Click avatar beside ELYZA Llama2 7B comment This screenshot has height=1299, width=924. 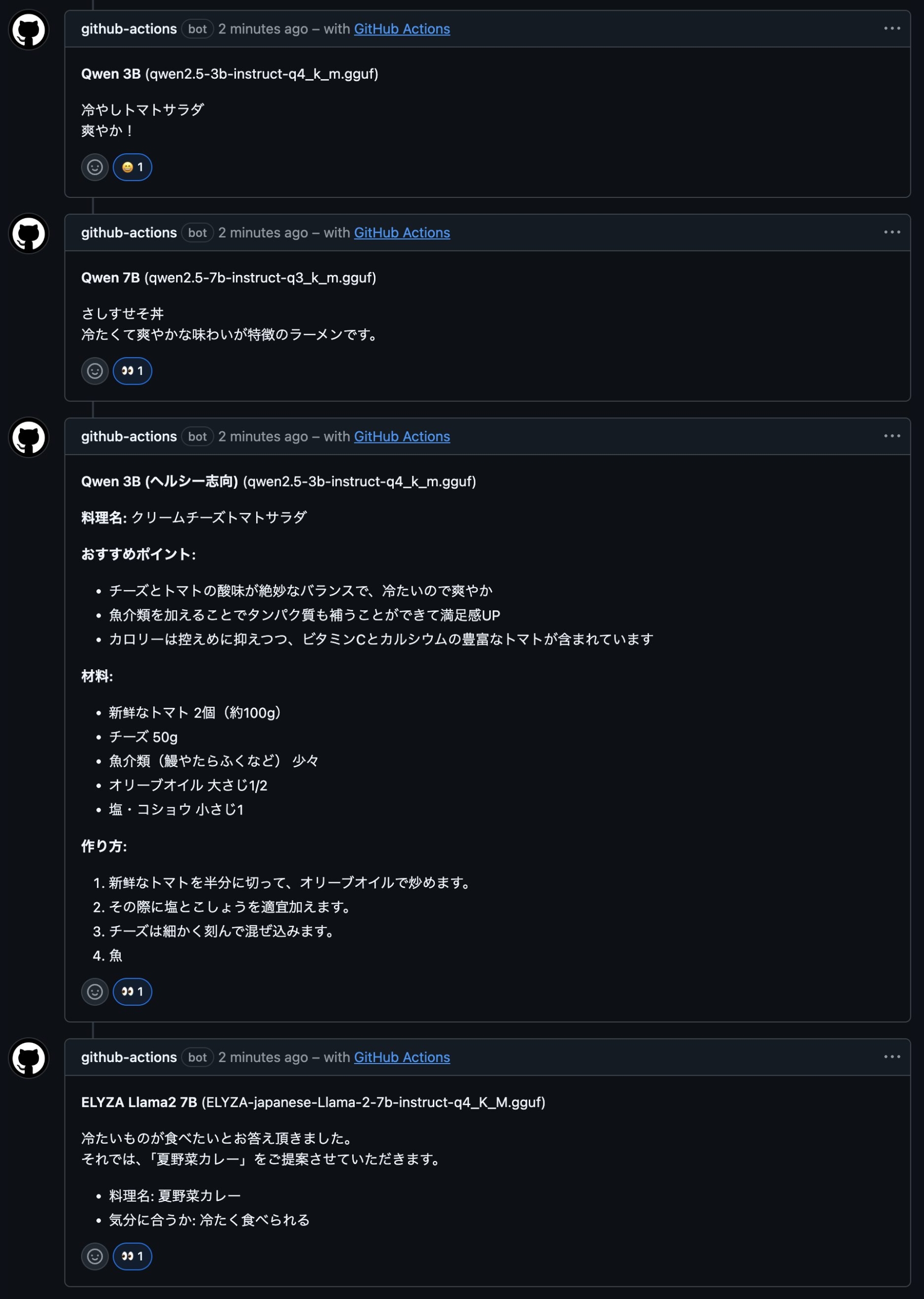(x=28, y=1058)
